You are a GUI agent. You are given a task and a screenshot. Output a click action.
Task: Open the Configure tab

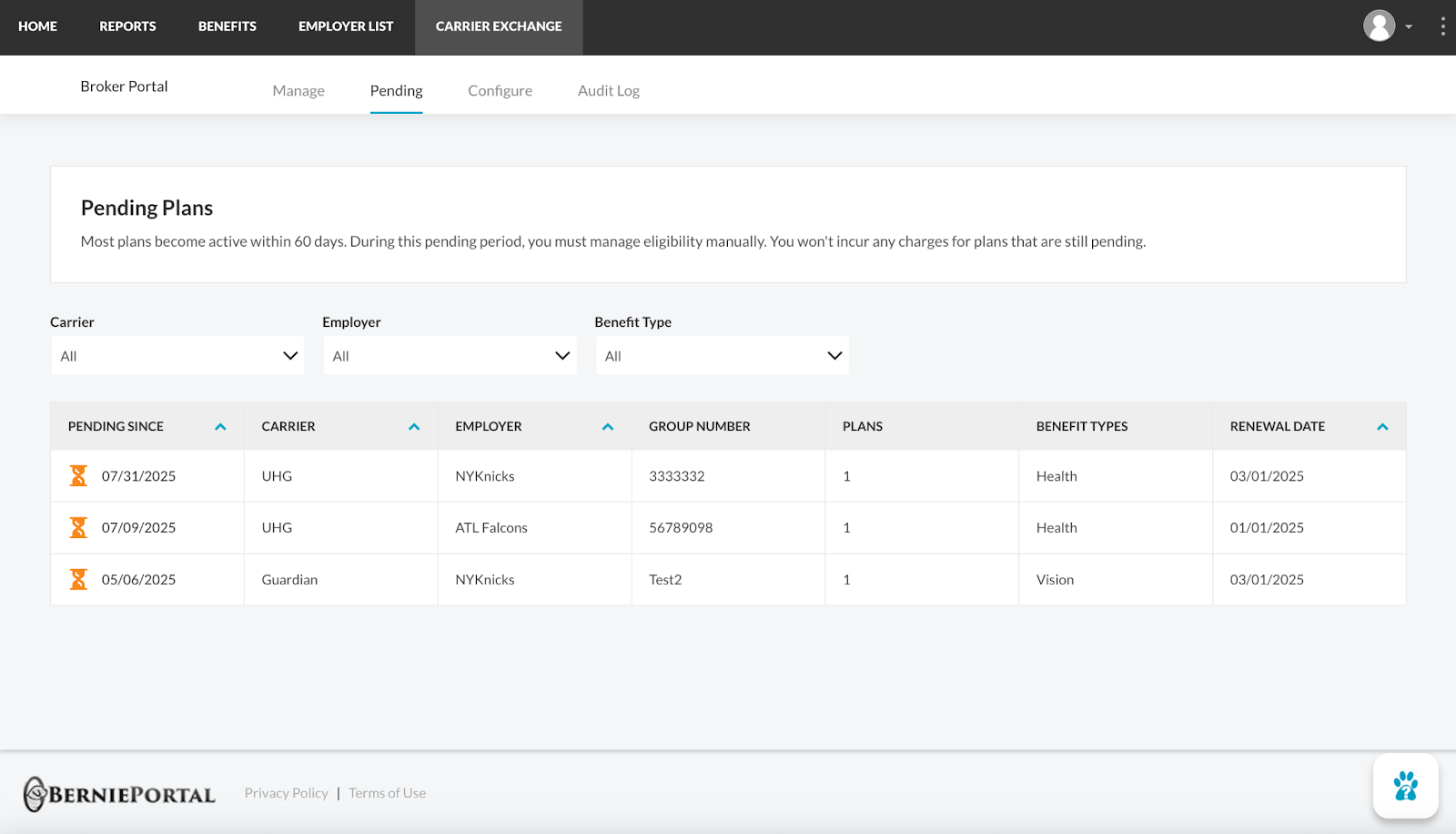coord(500,90)
